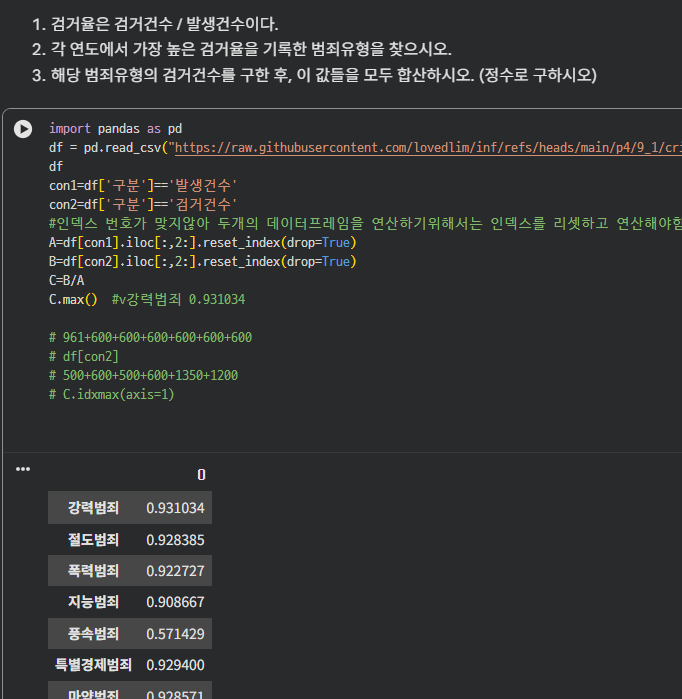Select the value 0.571429
The height and width of the screenshot is (699, 682).
pyautogui.click(x=175, y=634)
